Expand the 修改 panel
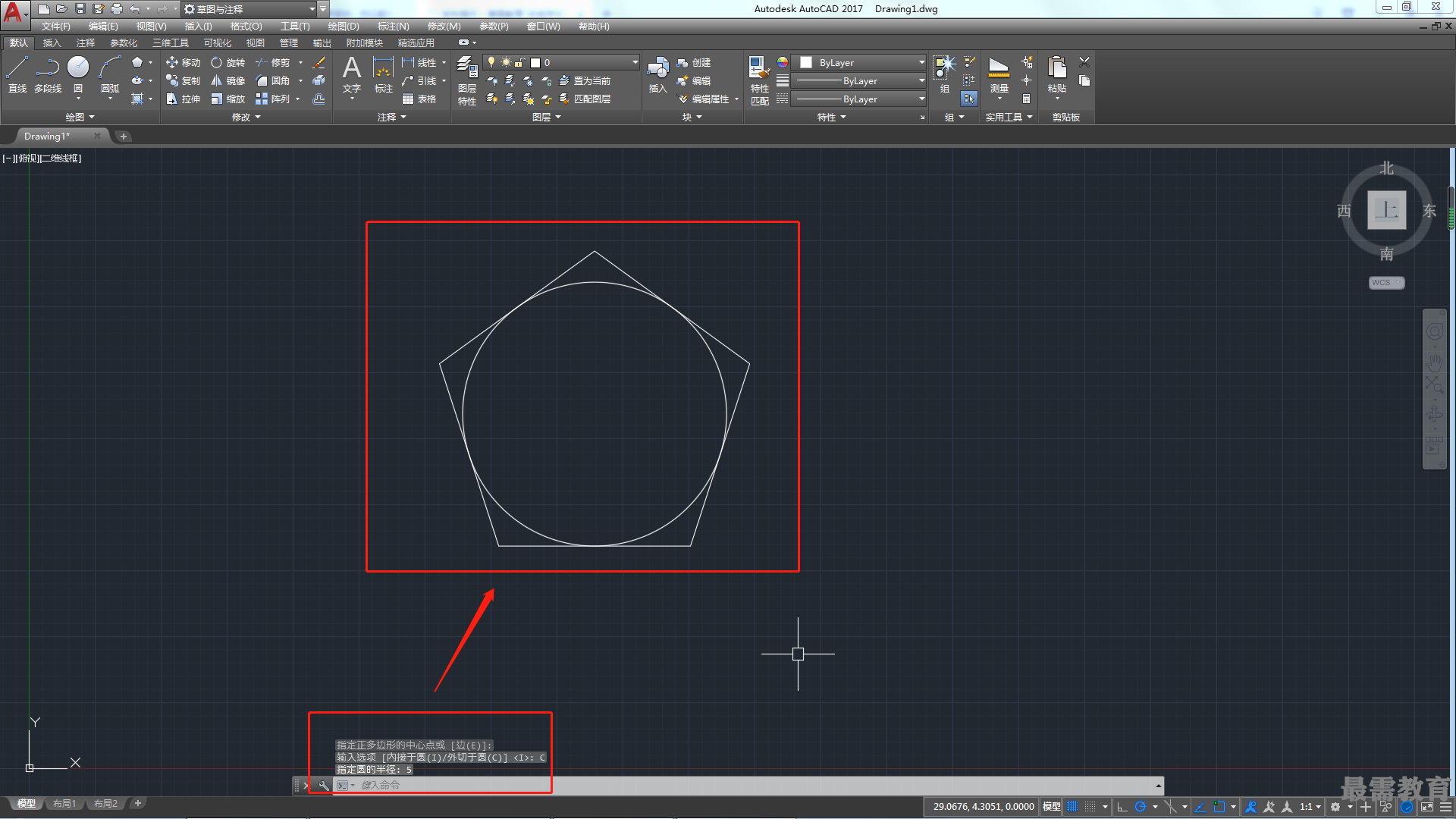Viewport: 1456px width, 819px height. pos(246,117)
